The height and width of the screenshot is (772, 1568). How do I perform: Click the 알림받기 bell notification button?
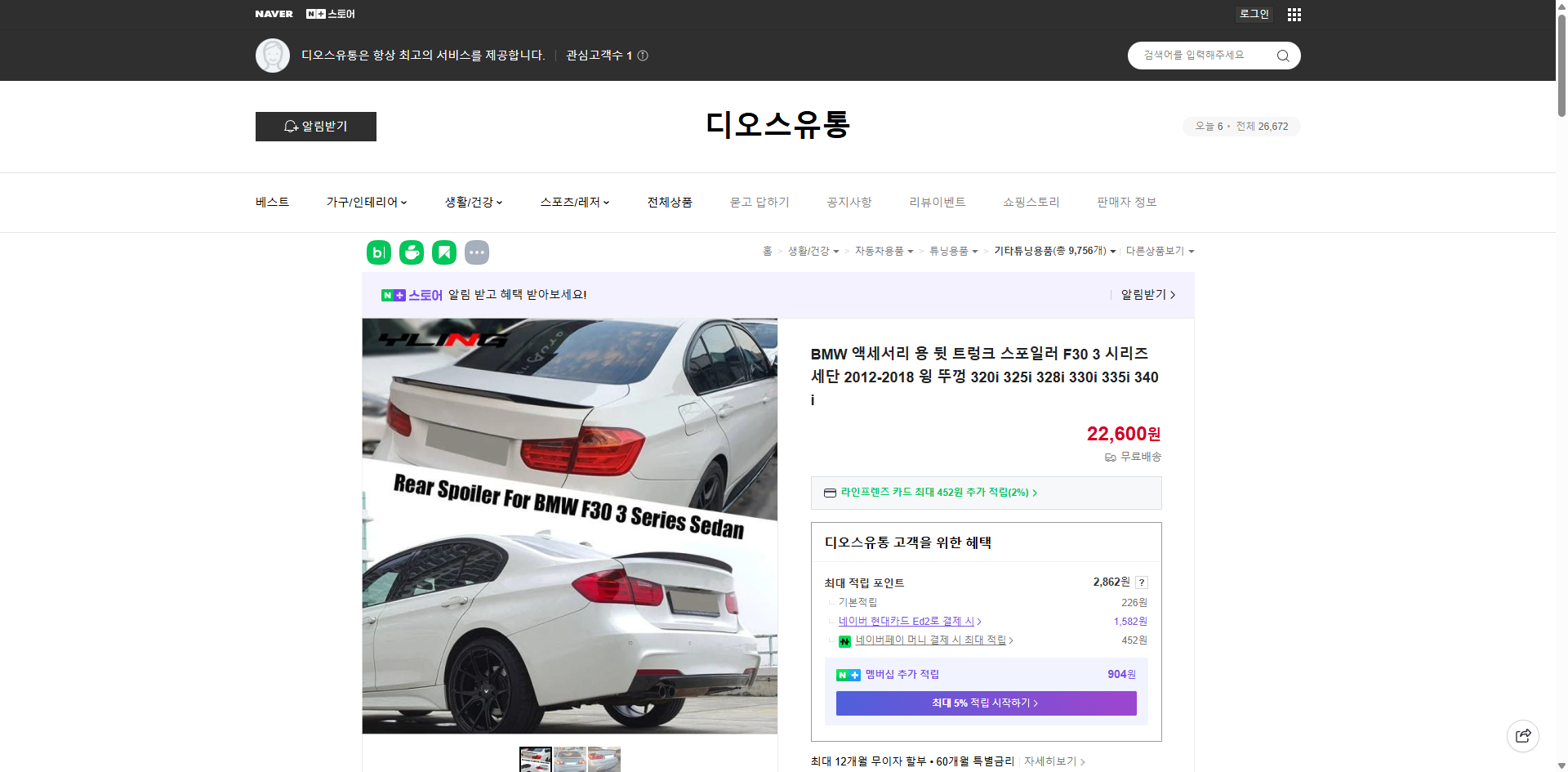[315, 127]
